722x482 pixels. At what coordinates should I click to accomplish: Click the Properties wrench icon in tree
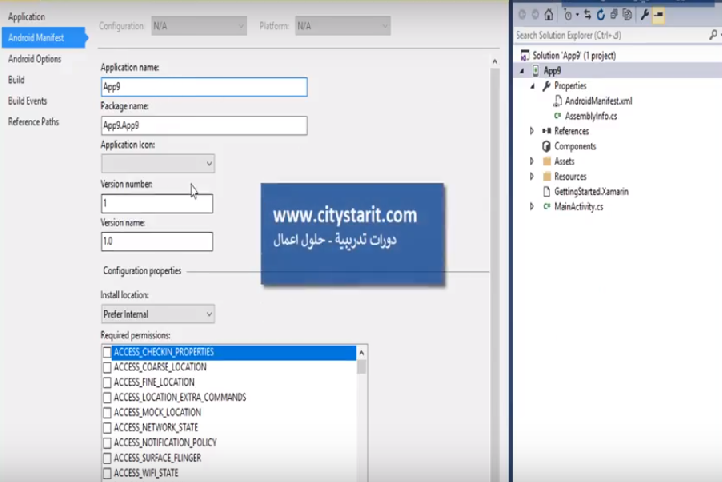click(547, 86)
